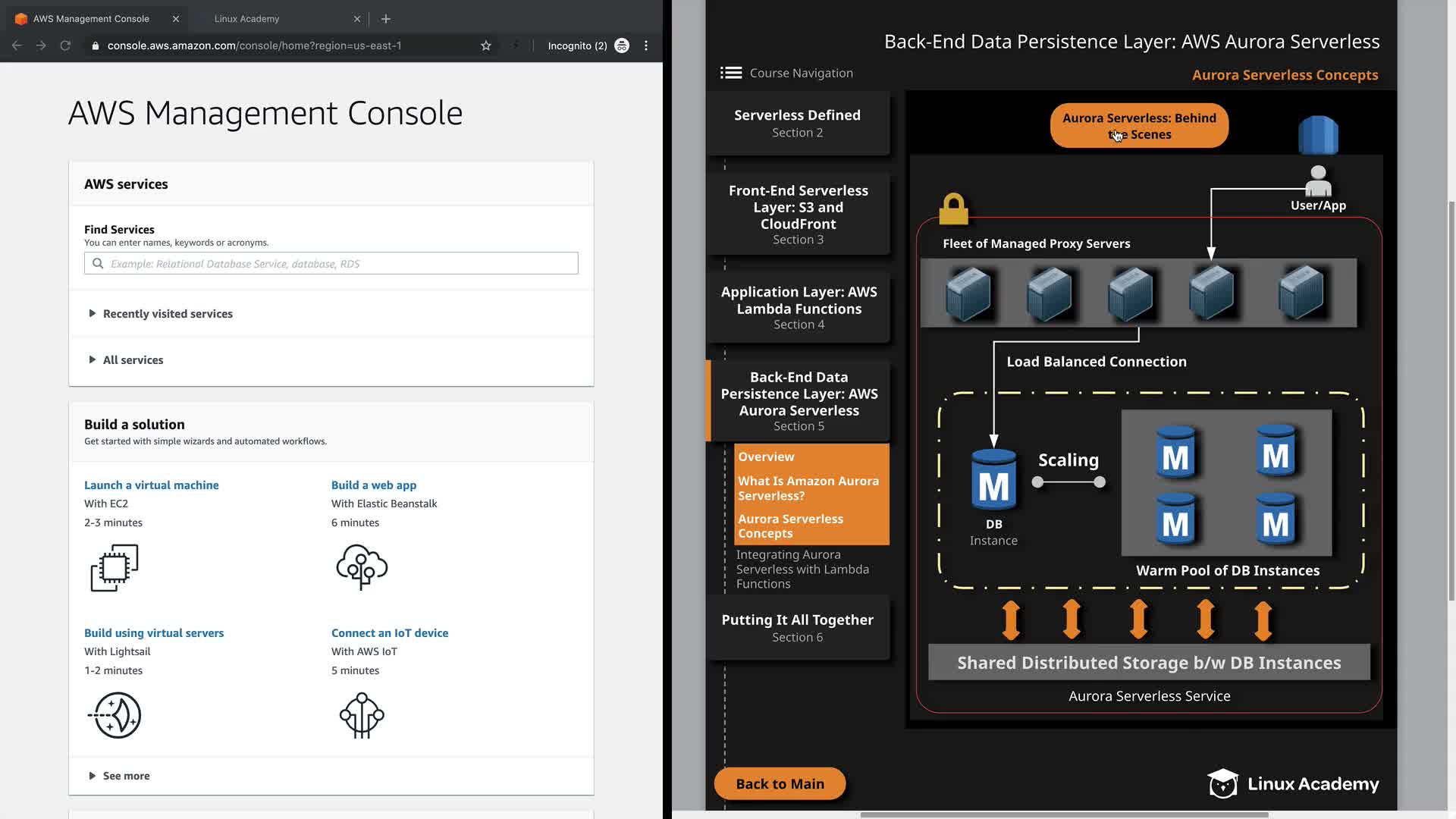
Task: Open Launch a virtual machine link
Action: (x=151, y=485)
